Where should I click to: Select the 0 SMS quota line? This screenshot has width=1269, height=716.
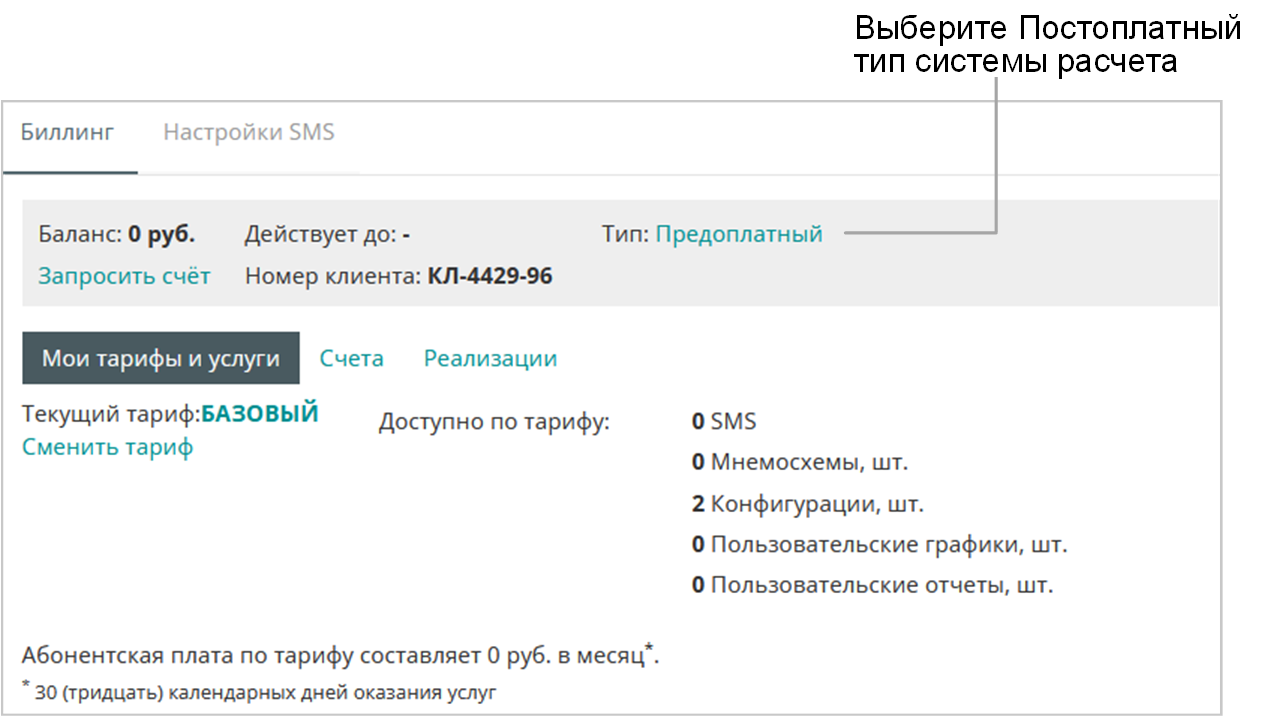coord(724,421)
